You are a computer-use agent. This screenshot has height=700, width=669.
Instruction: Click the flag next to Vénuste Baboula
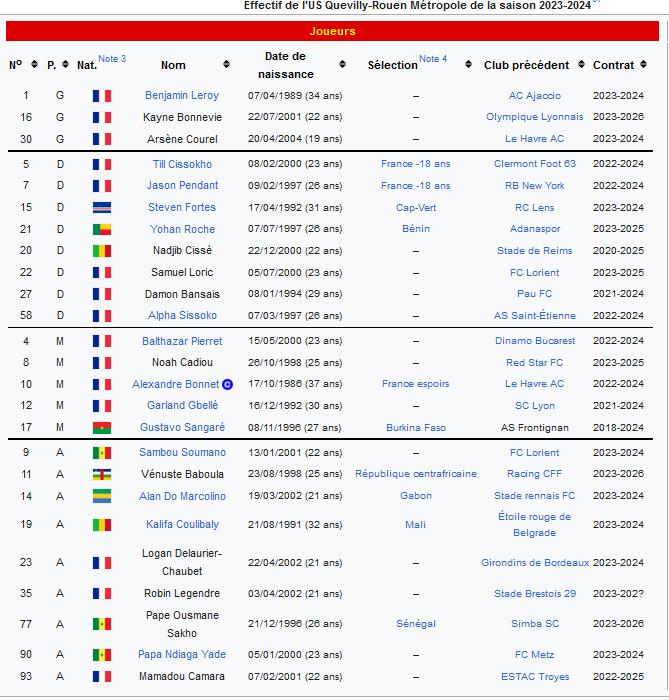102,474
